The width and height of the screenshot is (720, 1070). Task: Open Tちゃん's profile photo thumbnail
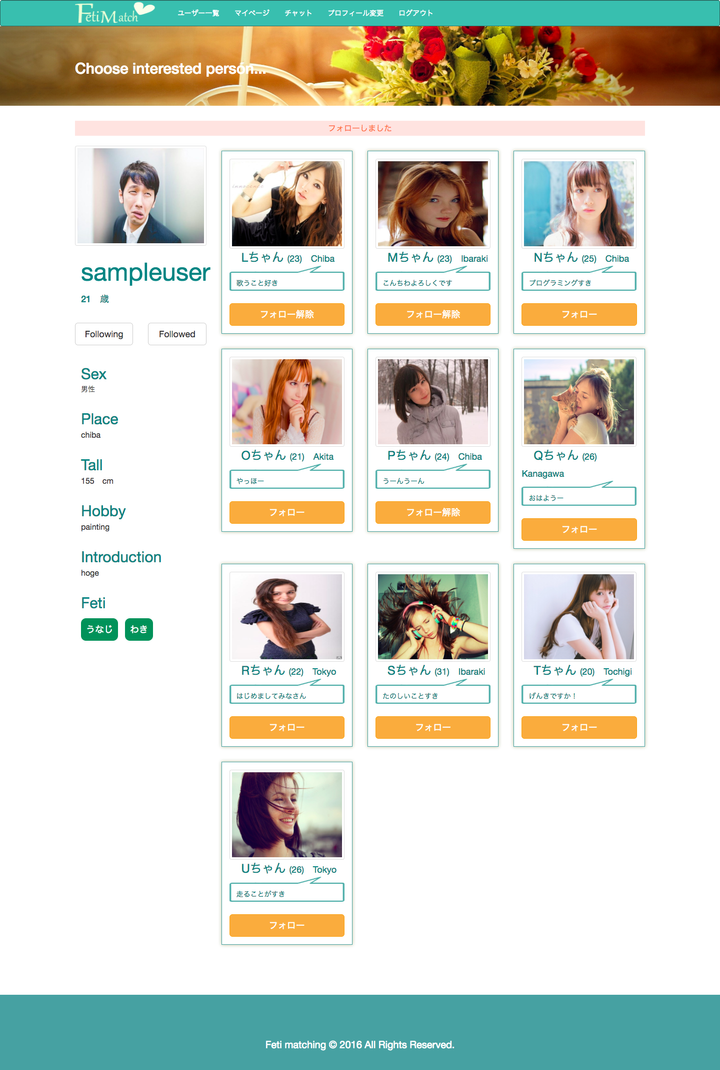pyautogui.click(x=579, y=616)
